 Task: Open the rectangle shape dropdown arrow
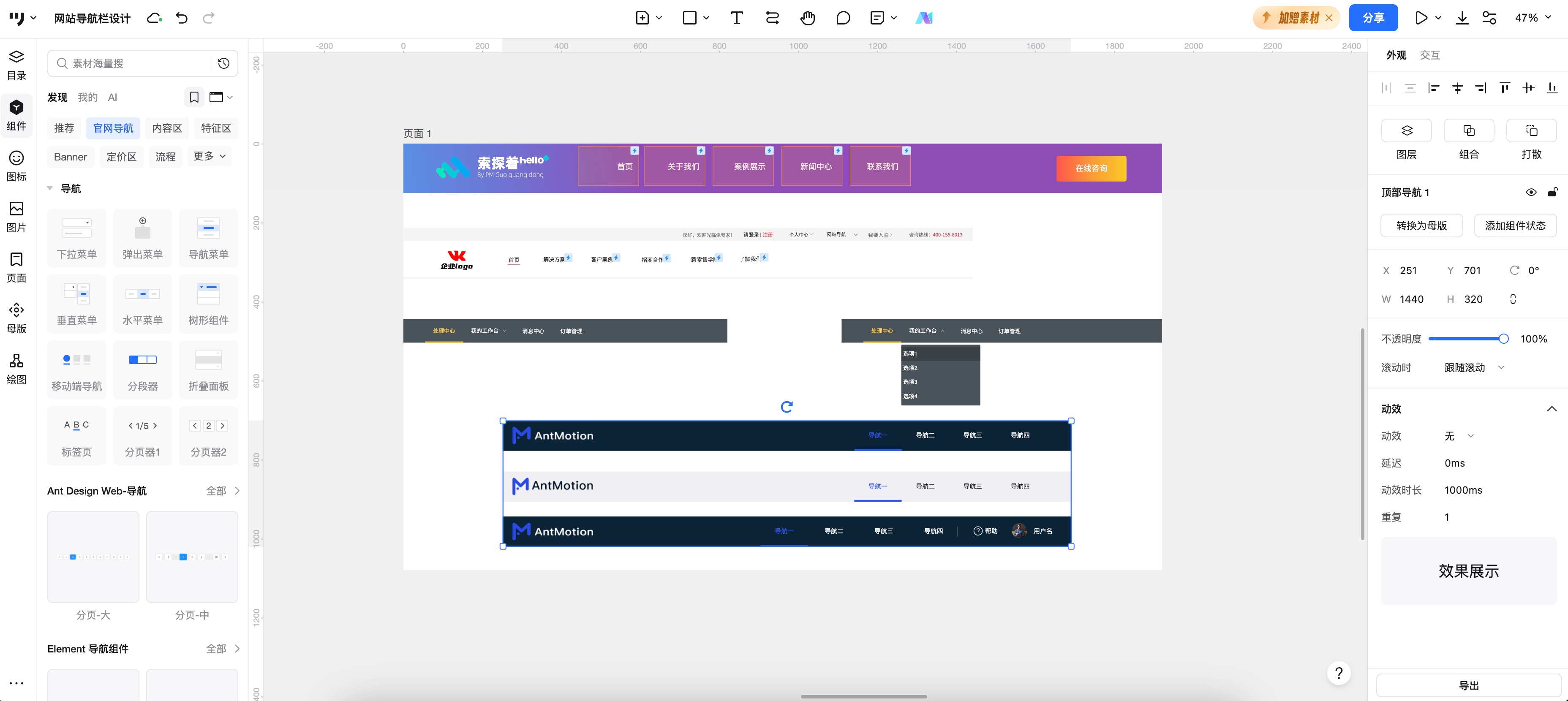click(706, 18)
